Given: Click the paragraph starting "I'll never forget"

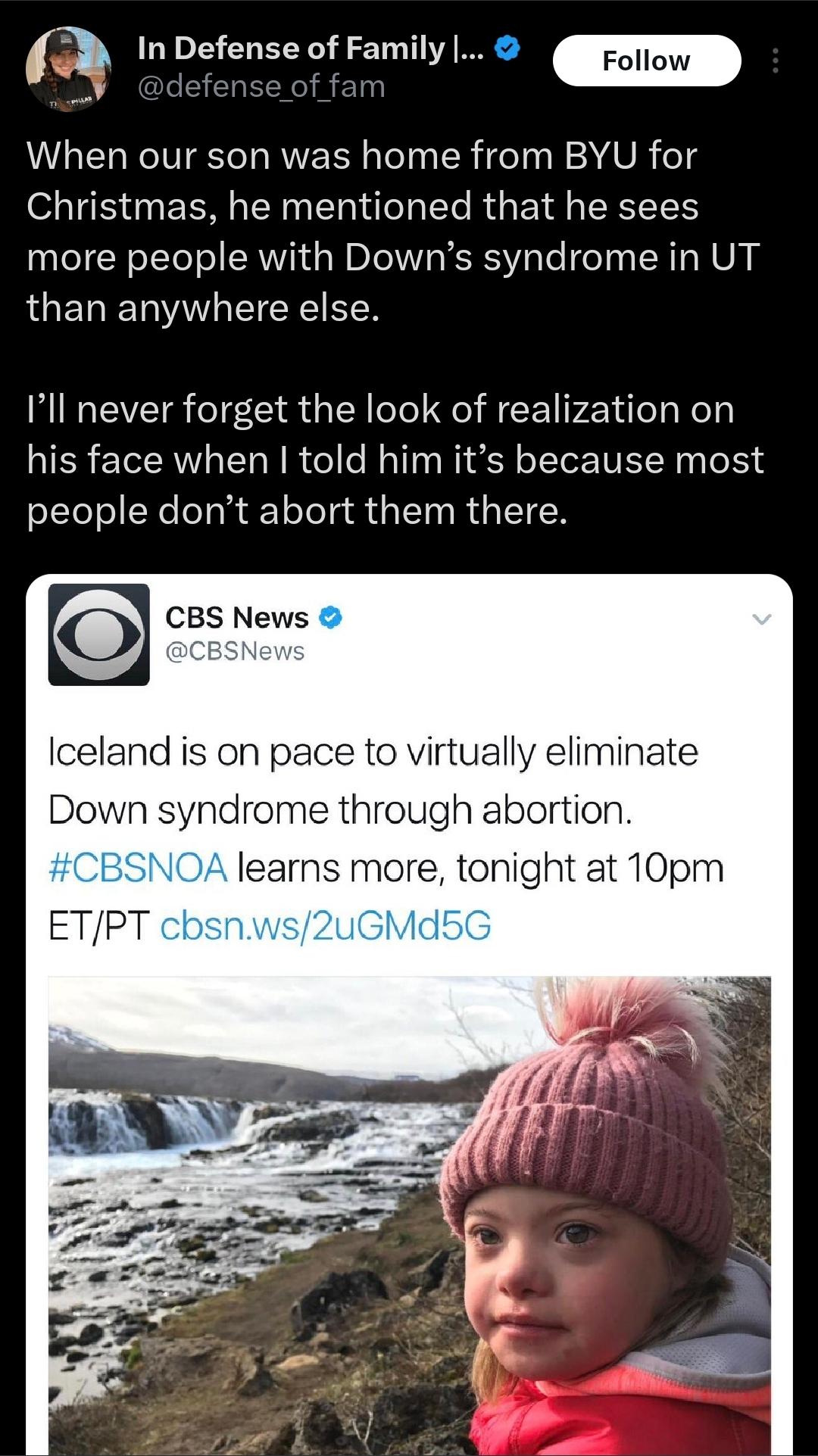Looking at the screenshot, I should (x=394, y=460).
